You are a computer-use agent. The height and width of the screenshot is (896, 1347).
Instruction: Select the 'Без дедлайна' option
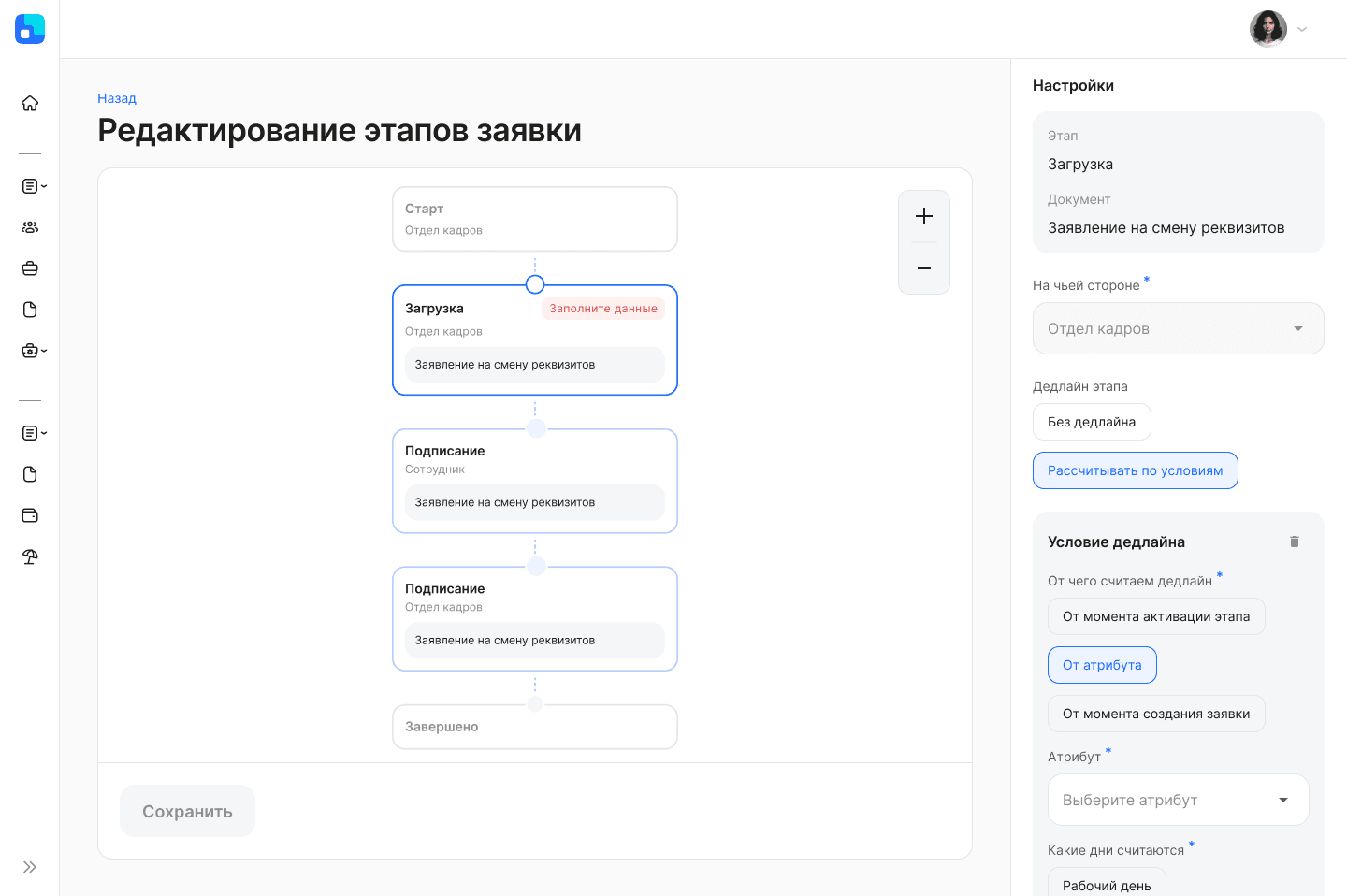point(1092,422)
